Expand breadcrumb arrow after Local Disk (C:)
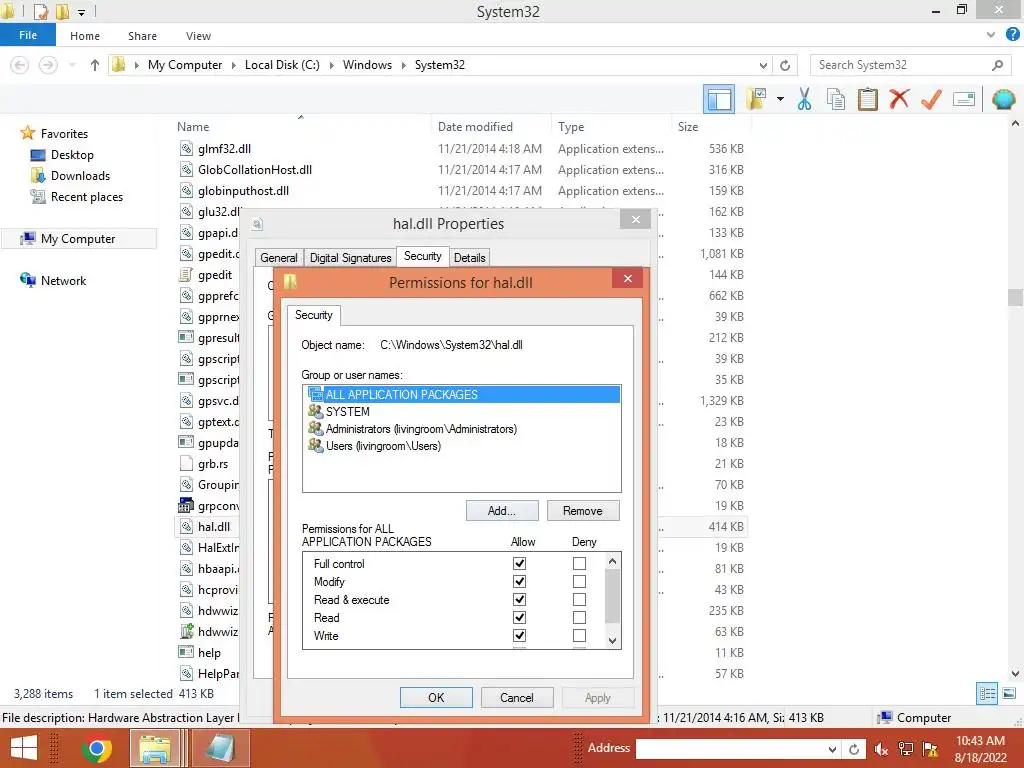This screenshot has height=768, width=1024. pyautogui.click(x=331, y=65)
